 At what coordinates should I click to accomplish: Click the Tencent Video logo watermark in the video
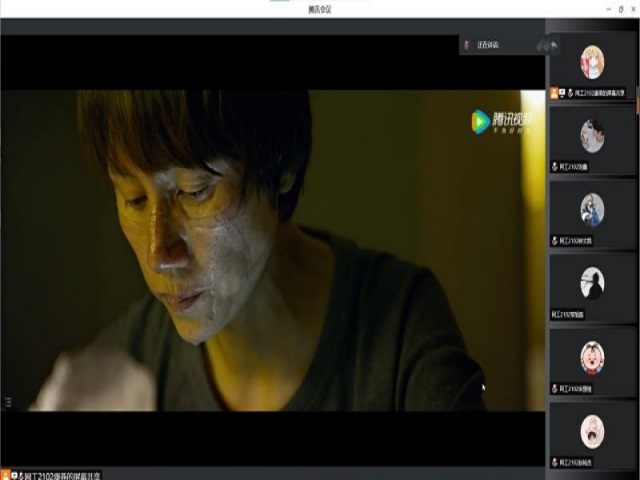[x=500, y=122]
